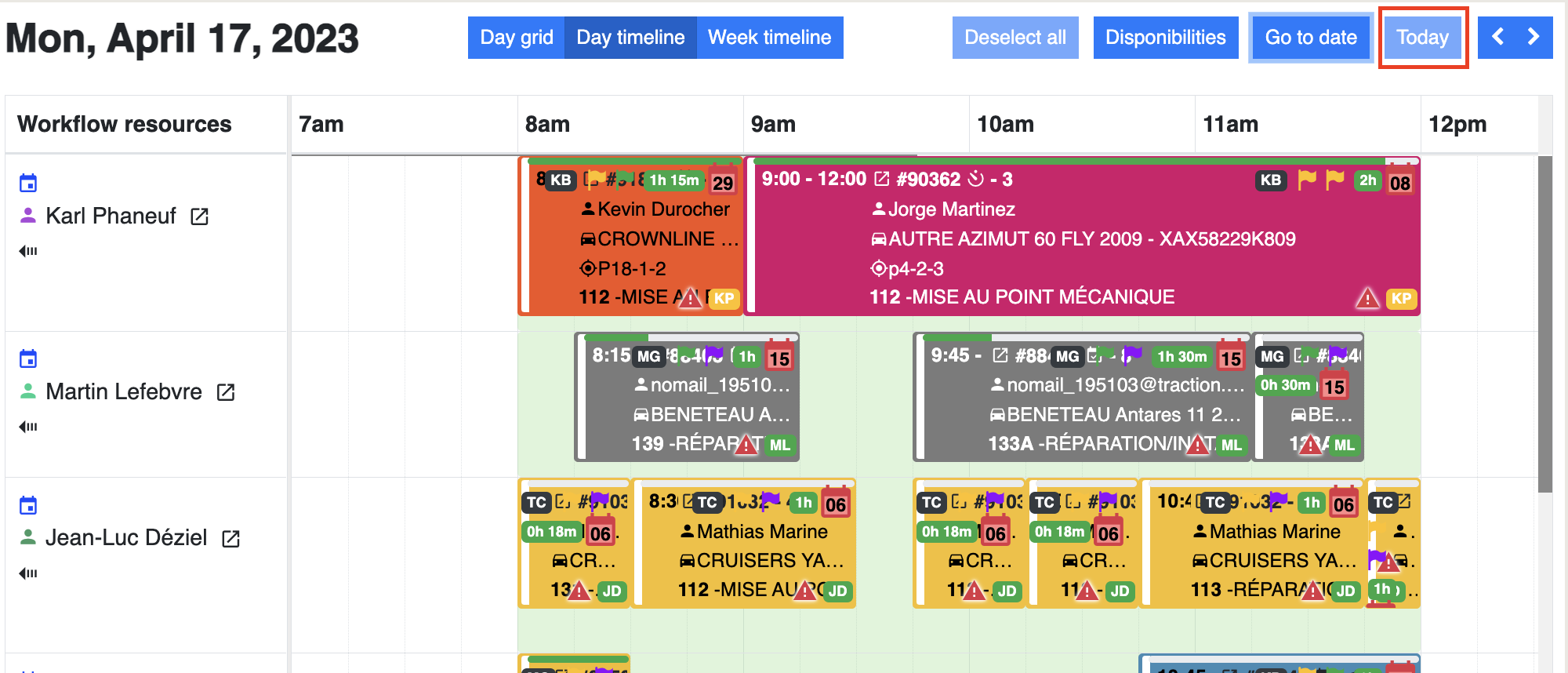Click date badge 08 on #90362 task
This screenshot has width=1568, height=673.
click(1400, 180)
